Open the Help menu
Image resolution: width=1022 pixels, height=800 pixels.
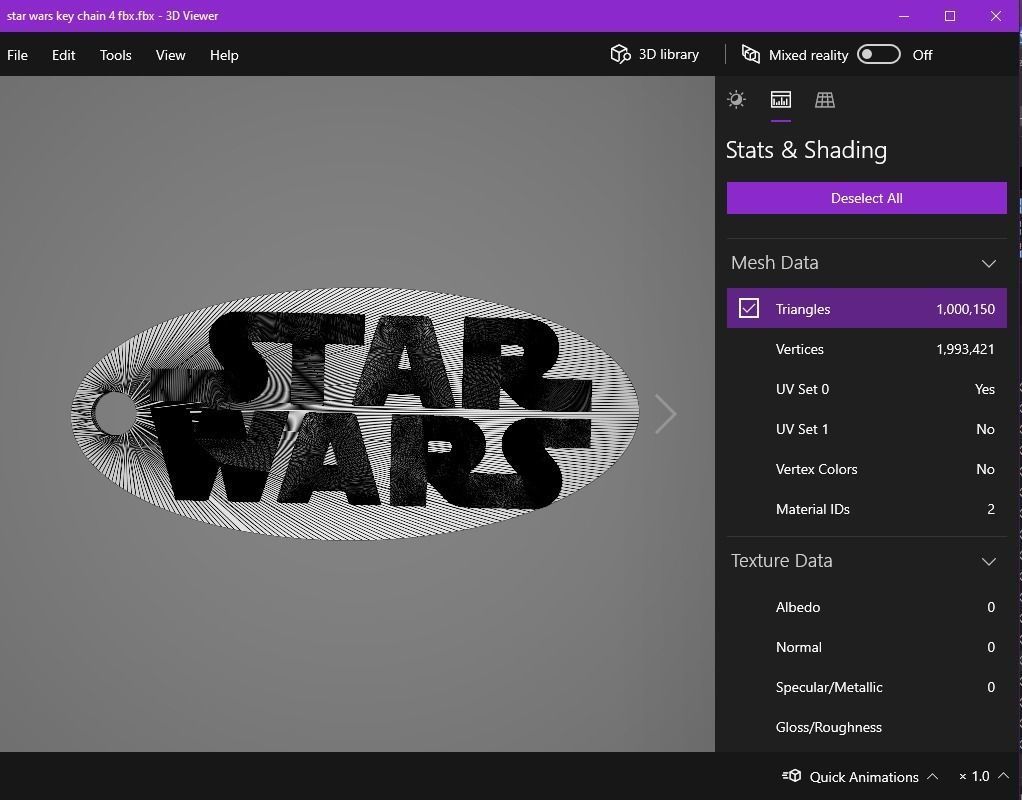(x=224, y=55)
